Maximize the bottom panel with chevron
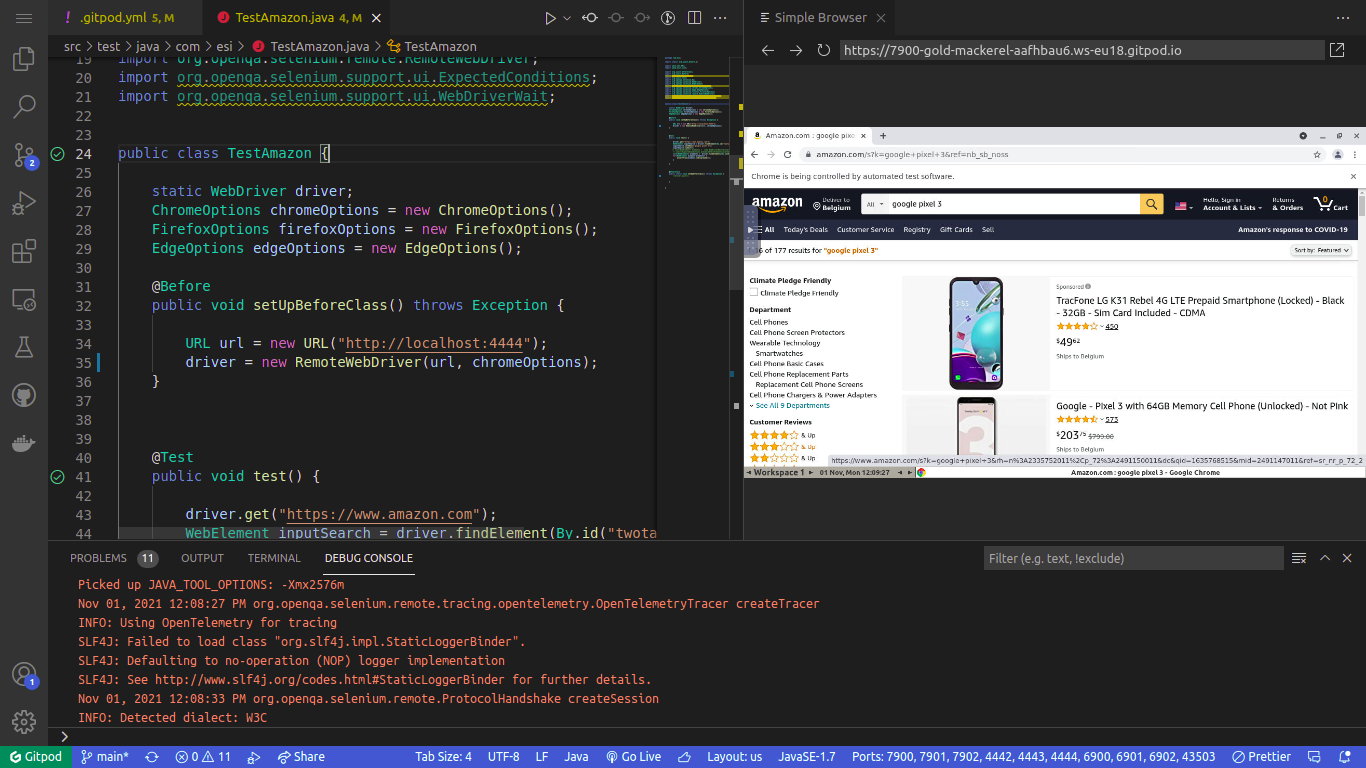Image resolution: width=1366 pixels, height=768 pixels. 1325,558
